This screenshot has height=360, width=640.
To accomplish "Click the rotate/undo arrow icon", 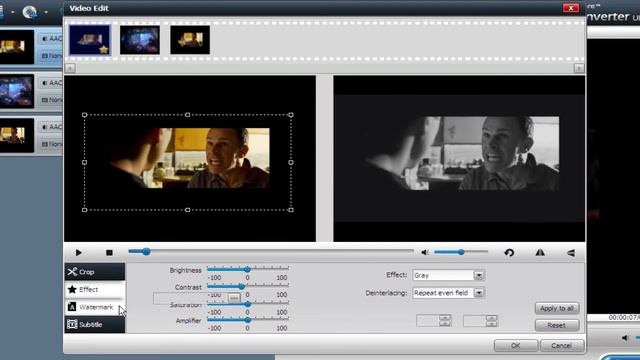I will click(509, 253).
